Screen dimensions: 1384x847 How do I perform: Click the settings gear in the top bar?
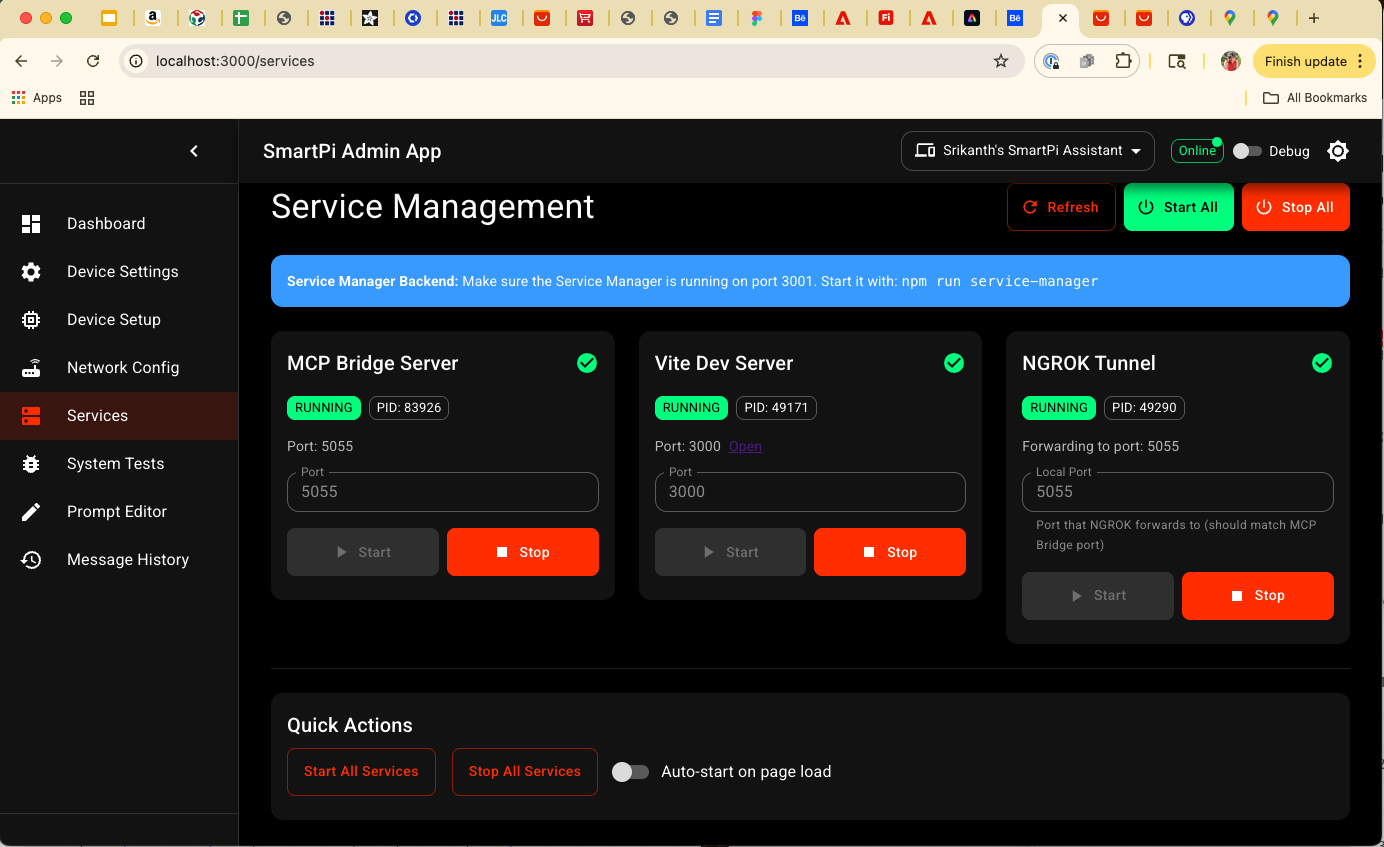coord(1338,150)
